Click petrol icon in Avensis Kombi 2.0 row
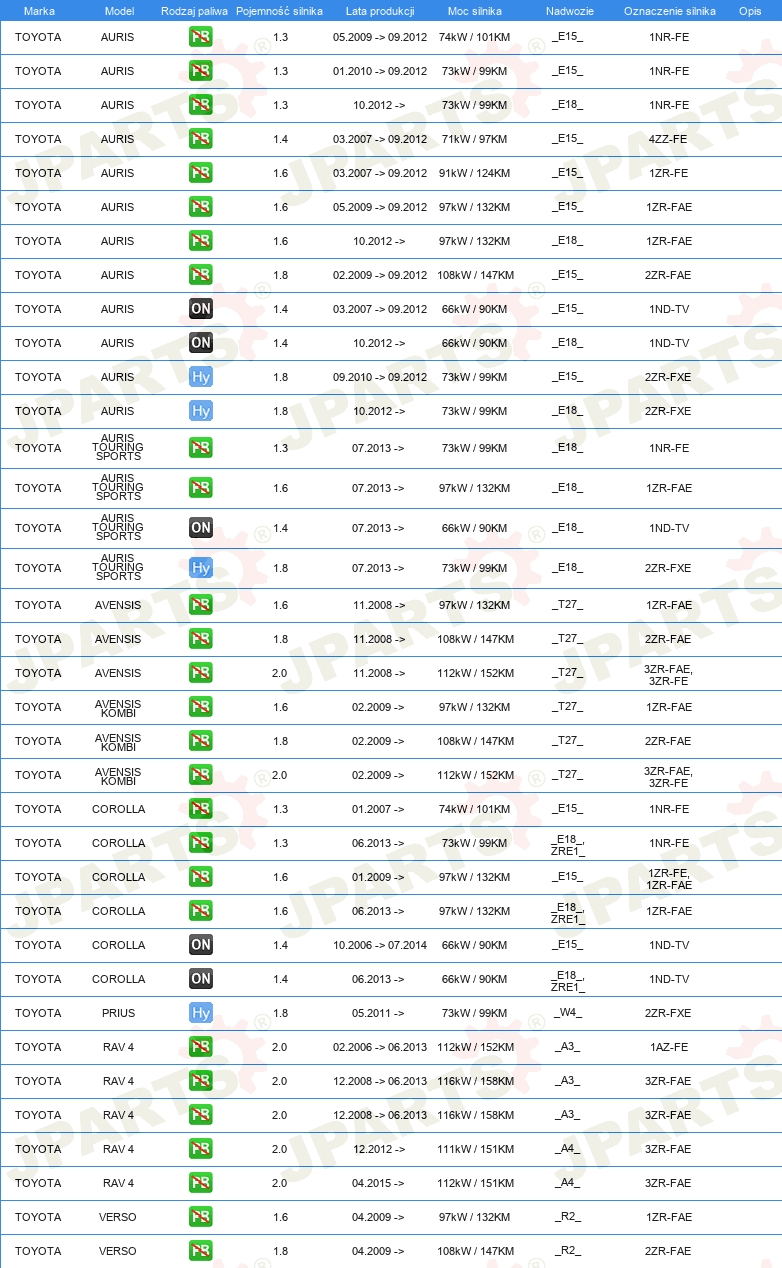This screenshot has width=782, height=1268. (201, 775)
